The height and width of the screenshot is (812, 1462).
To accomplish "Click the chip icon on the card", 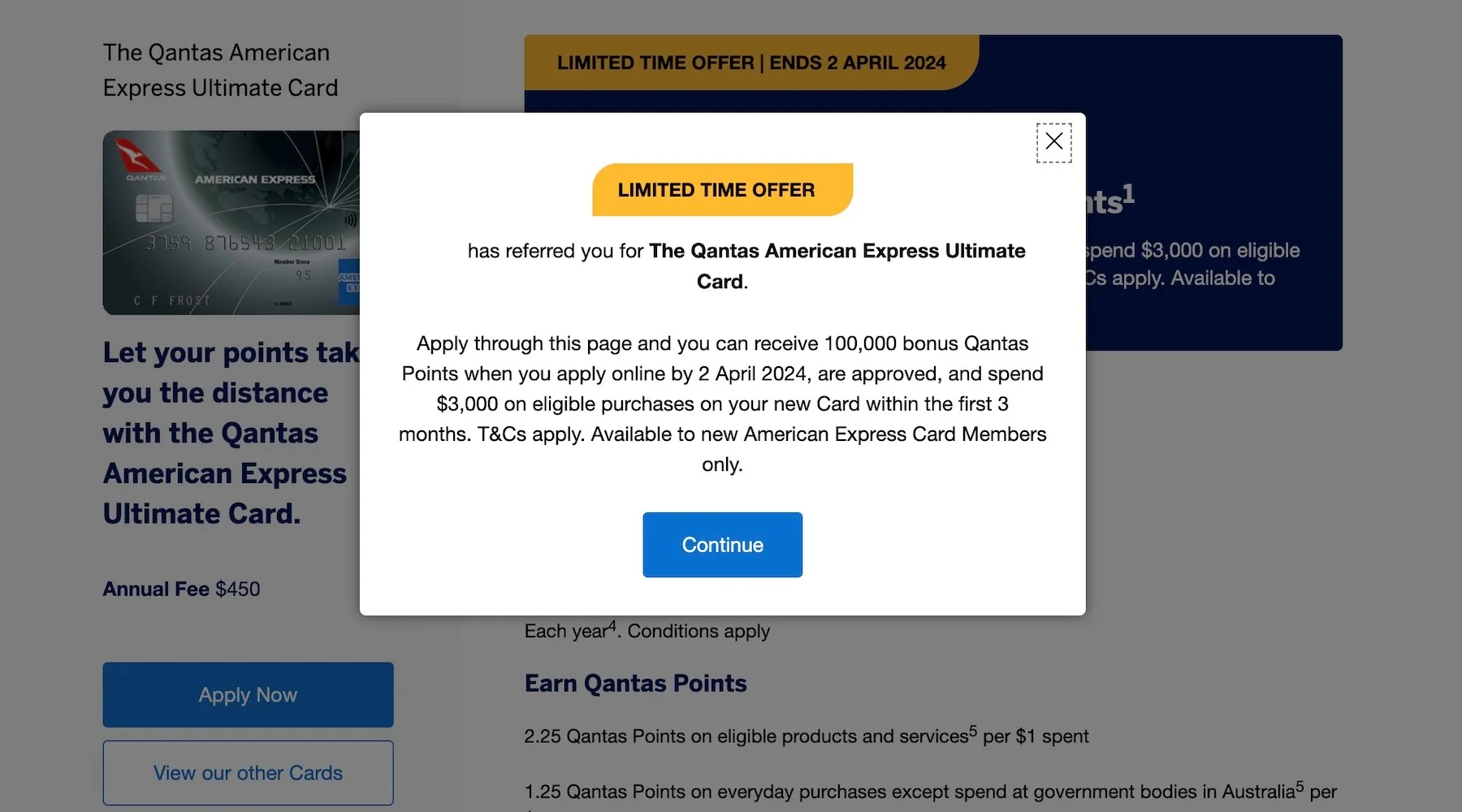I will click(154, 209).
